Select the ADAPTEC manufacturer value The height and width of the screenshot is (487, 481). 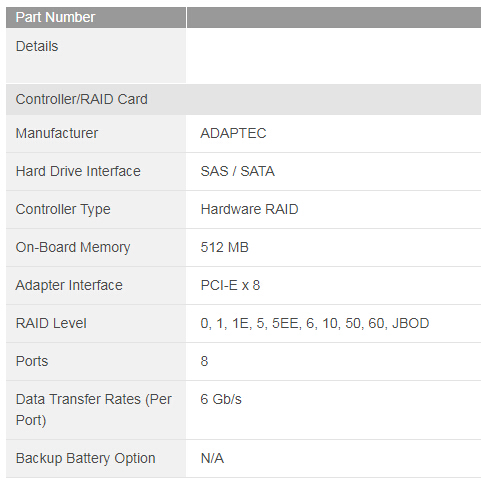[233, 133]
